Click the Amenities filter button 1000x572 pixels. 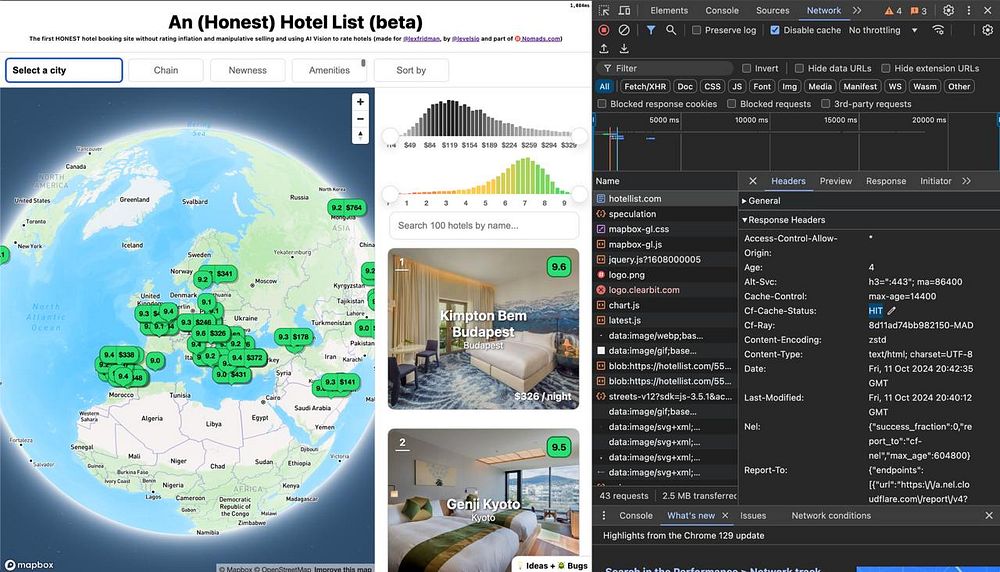(329, 70)
